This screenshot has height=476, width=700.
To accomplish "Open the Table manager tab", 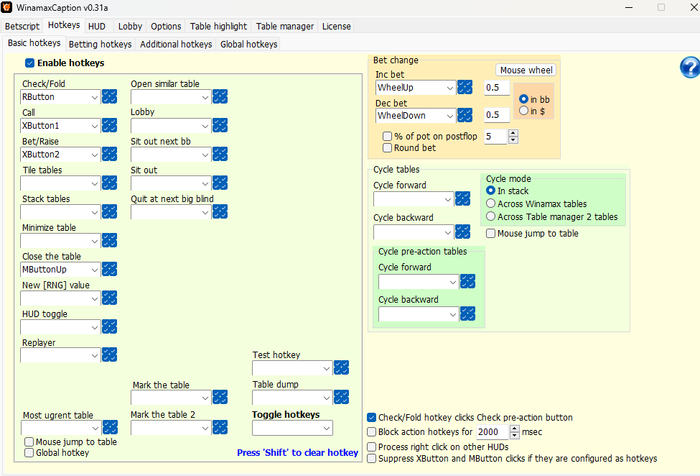I will coord(285,26).
